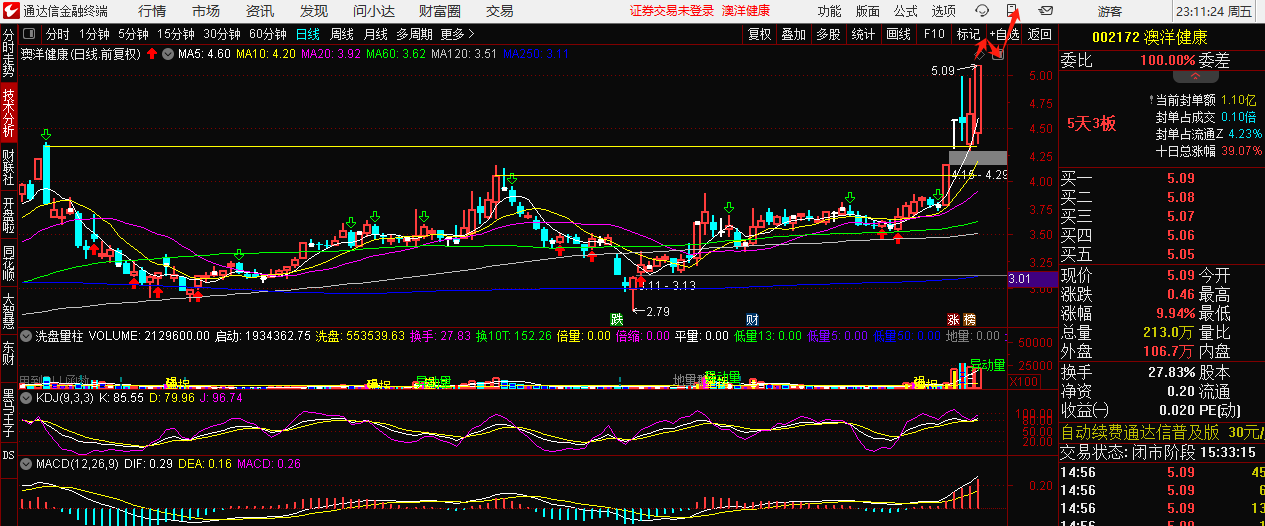
Task: Click the 叠加 toolbar button
Action: pyautogui.click(x=794, y=34)
